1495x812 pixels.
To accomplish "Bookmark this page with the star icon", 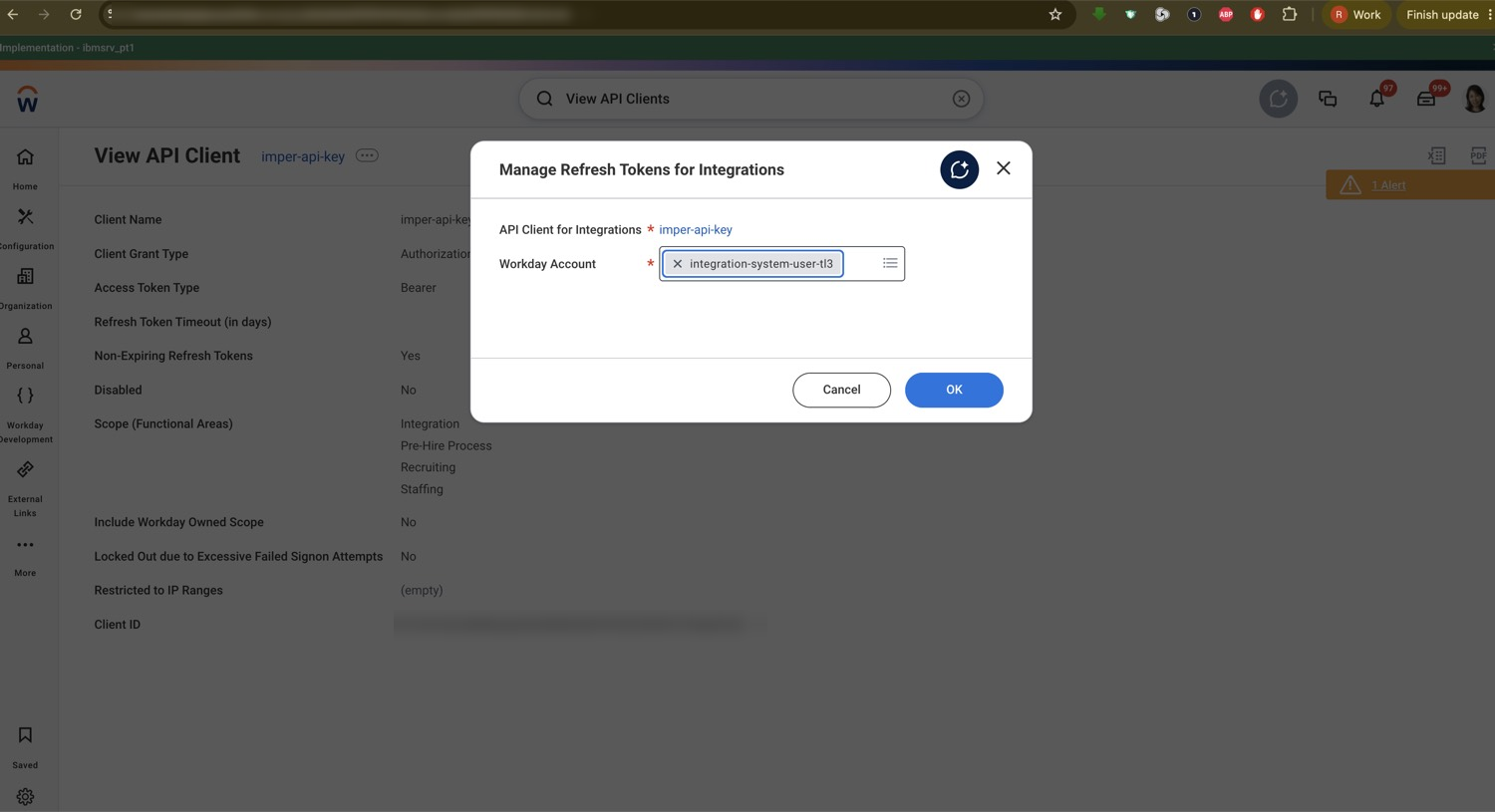I will click(1055, 14).
